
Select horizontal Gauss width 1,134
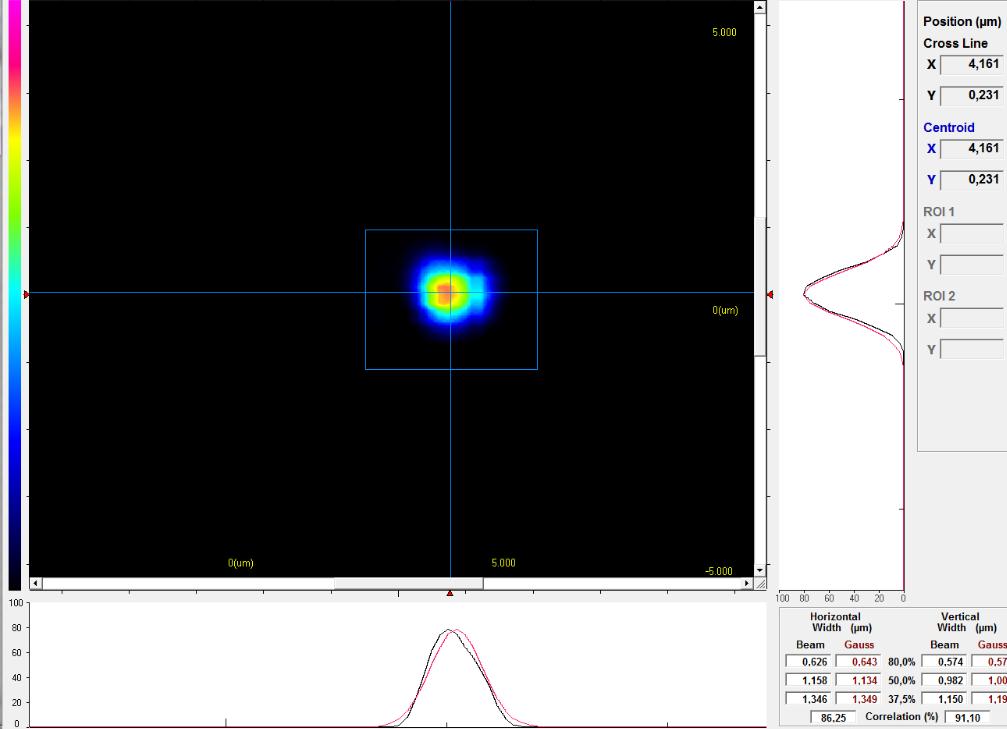[857, 680]
